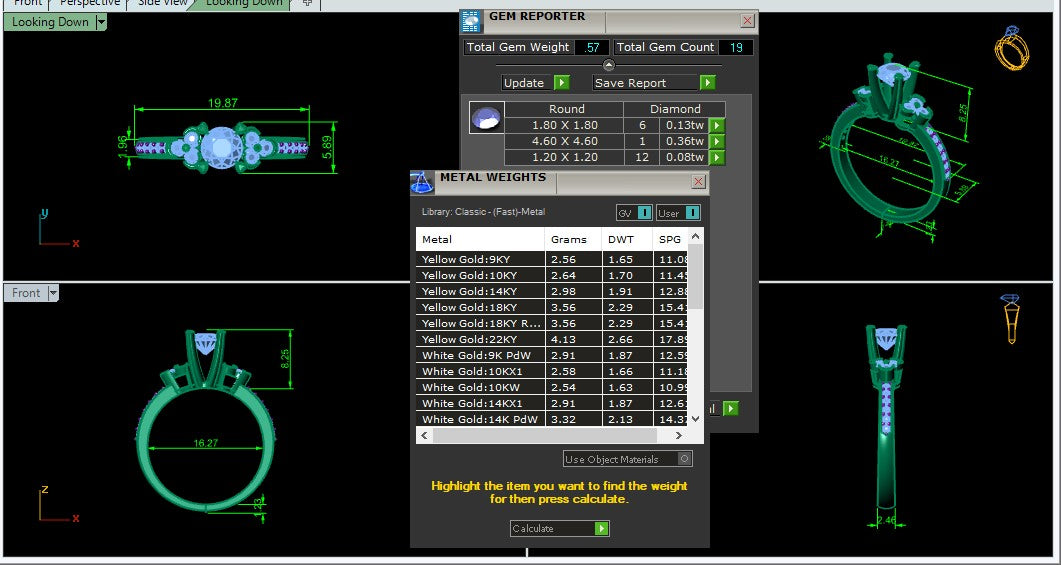
Task: Select the Yellow Gold:22KY row
Action: [552, 339]
